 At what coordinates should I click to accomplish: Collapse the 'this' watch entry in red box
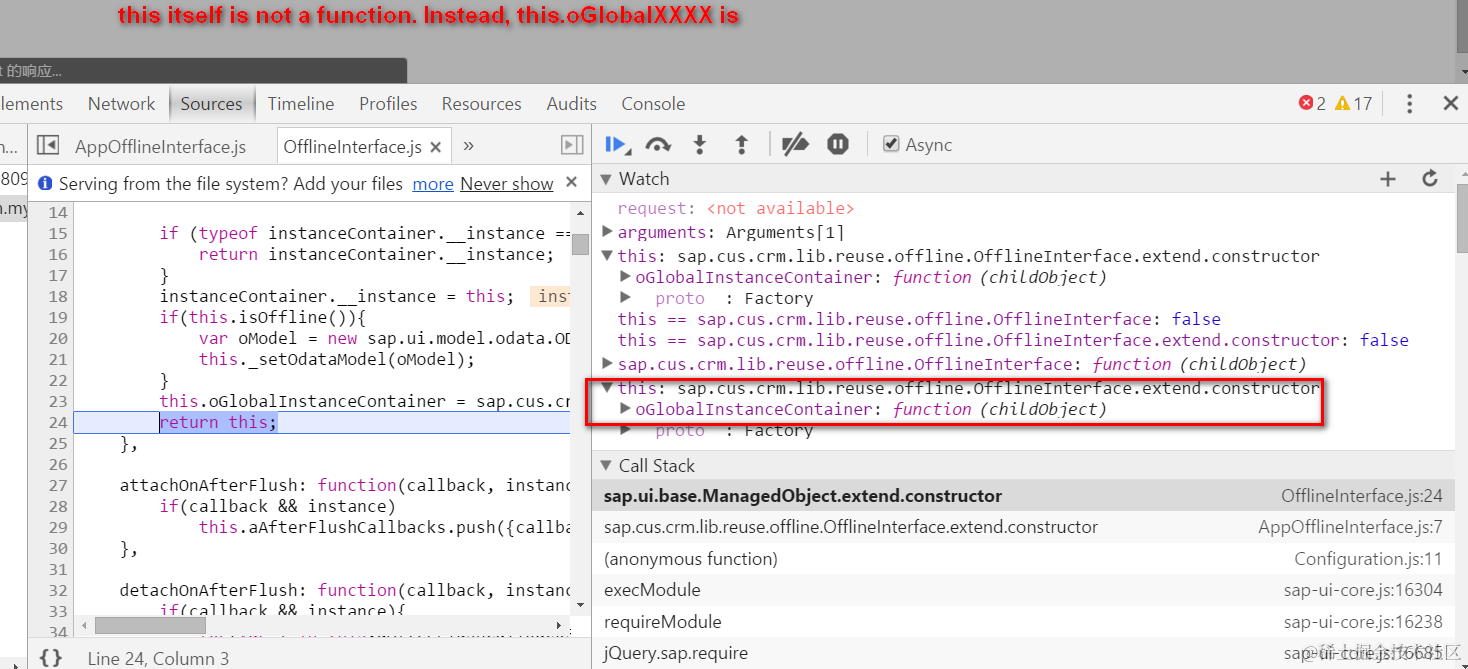tap(608, 388)
